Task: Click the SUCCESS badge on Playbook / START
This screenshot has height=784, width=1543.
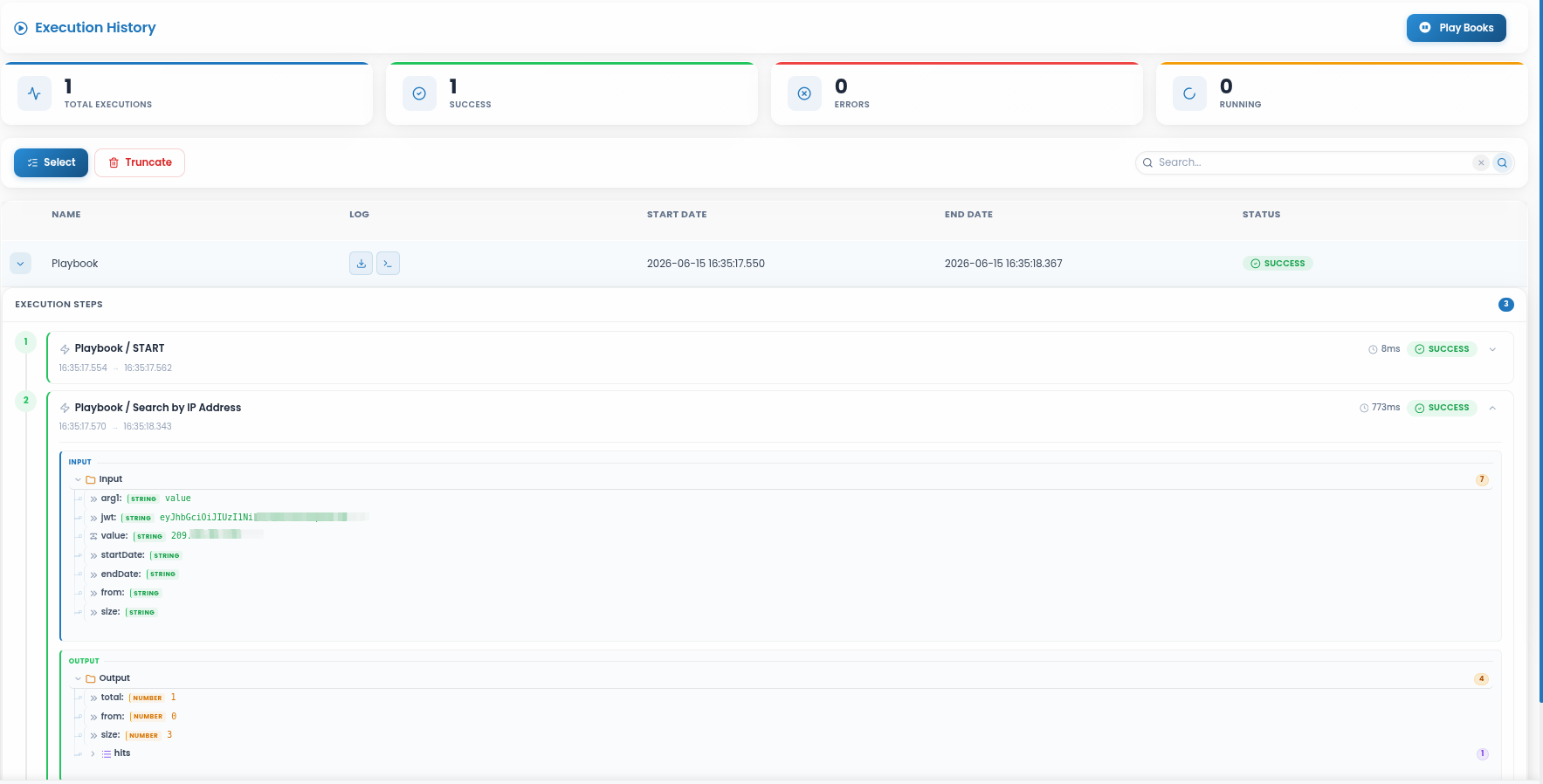Action: click(x=1442, y=349)
